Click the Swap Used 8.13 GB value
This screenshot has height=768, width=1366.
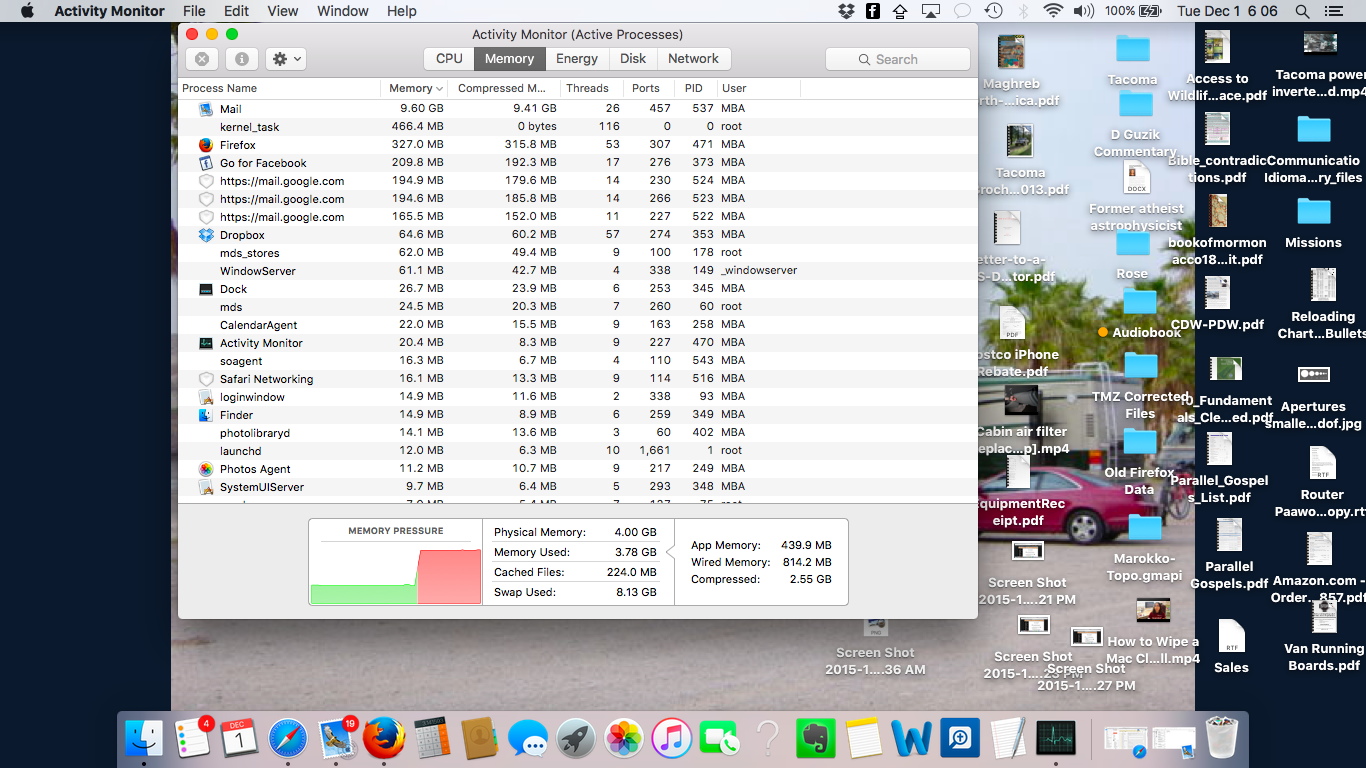[x=636, y=592]
